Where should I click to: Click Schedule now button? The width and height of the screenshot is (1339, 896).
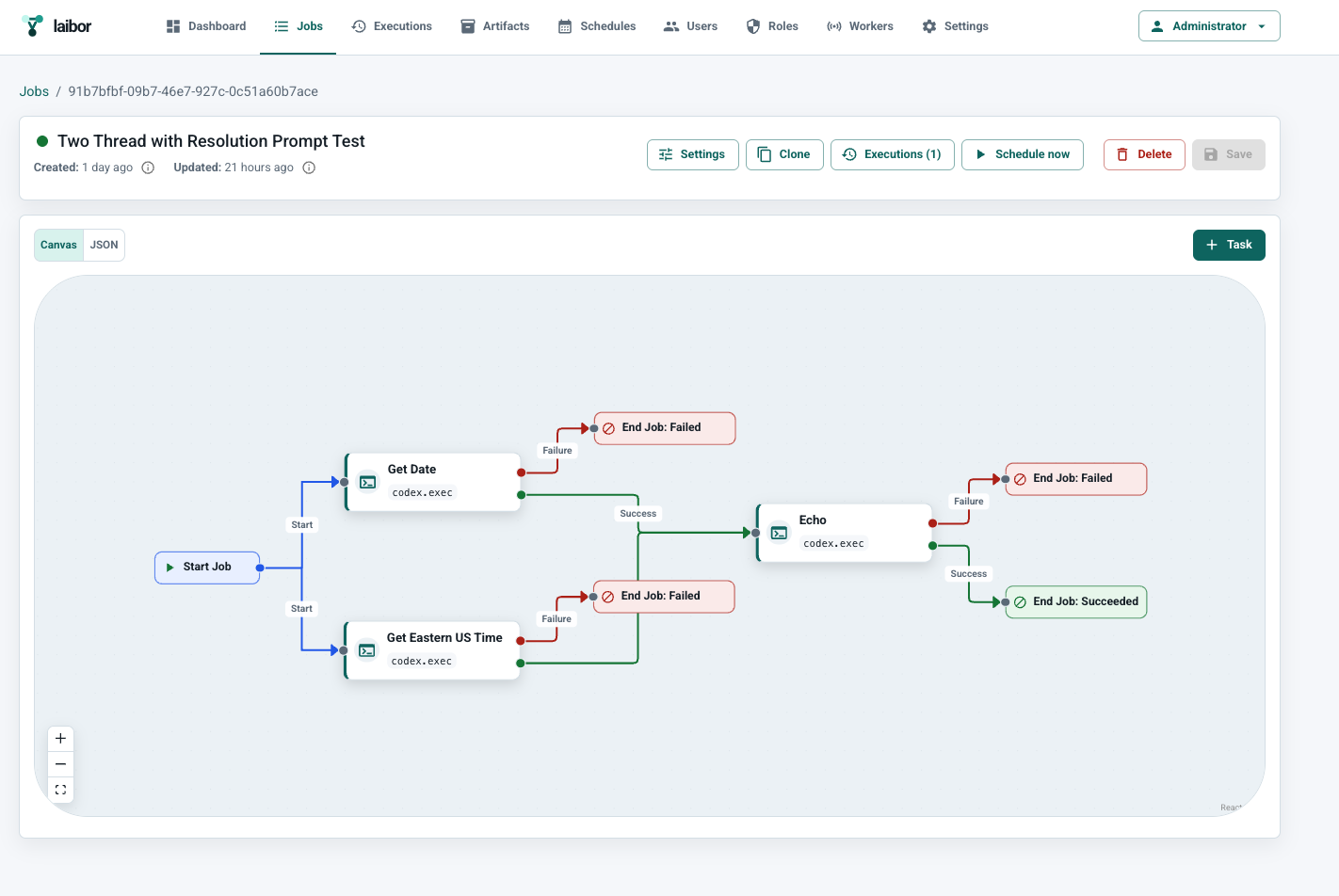pyautogui.click(x=1022, y=154)
